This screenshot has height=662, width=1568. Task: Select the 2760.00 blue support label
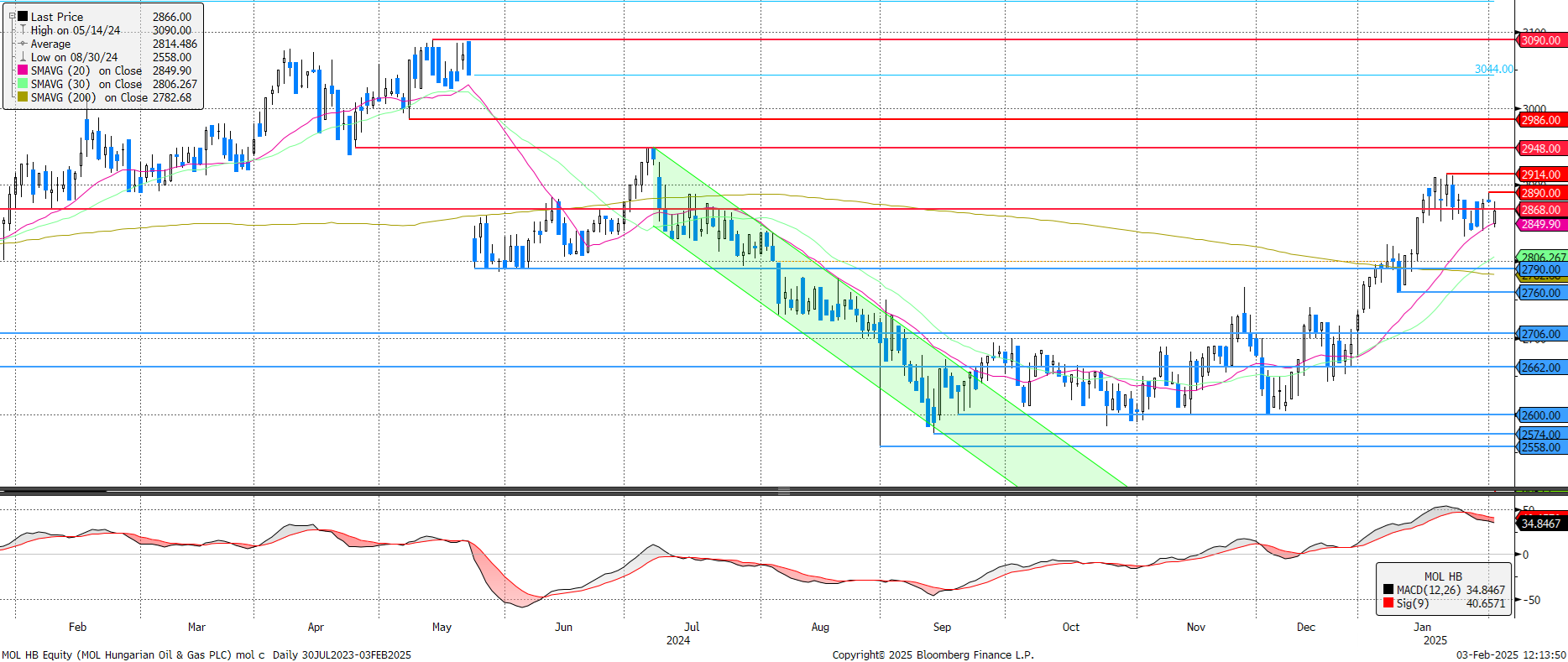pos(1541,293)
